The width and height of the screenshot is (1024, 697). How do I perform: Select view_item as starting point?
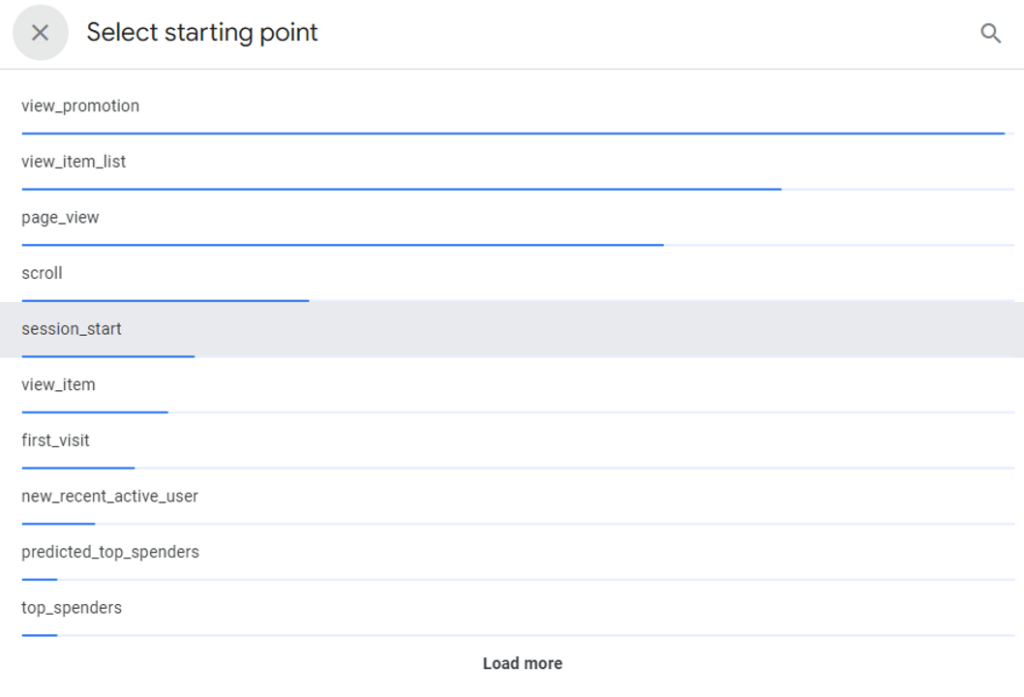click(x=58, y=385)
